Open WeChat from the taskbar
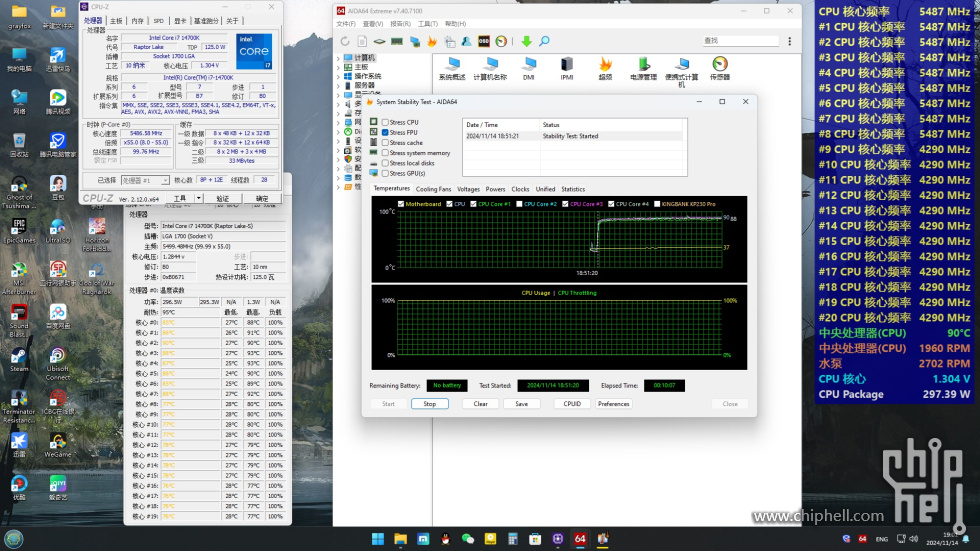980x551 pixels. click(468, 539)
